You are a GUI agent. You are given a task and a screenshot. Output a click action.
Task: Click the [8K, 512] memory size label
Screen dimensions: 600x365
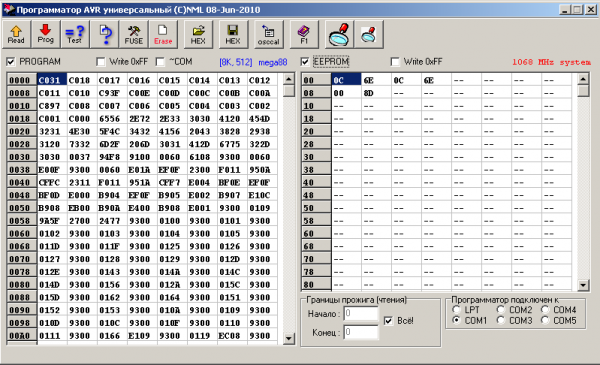236,62
